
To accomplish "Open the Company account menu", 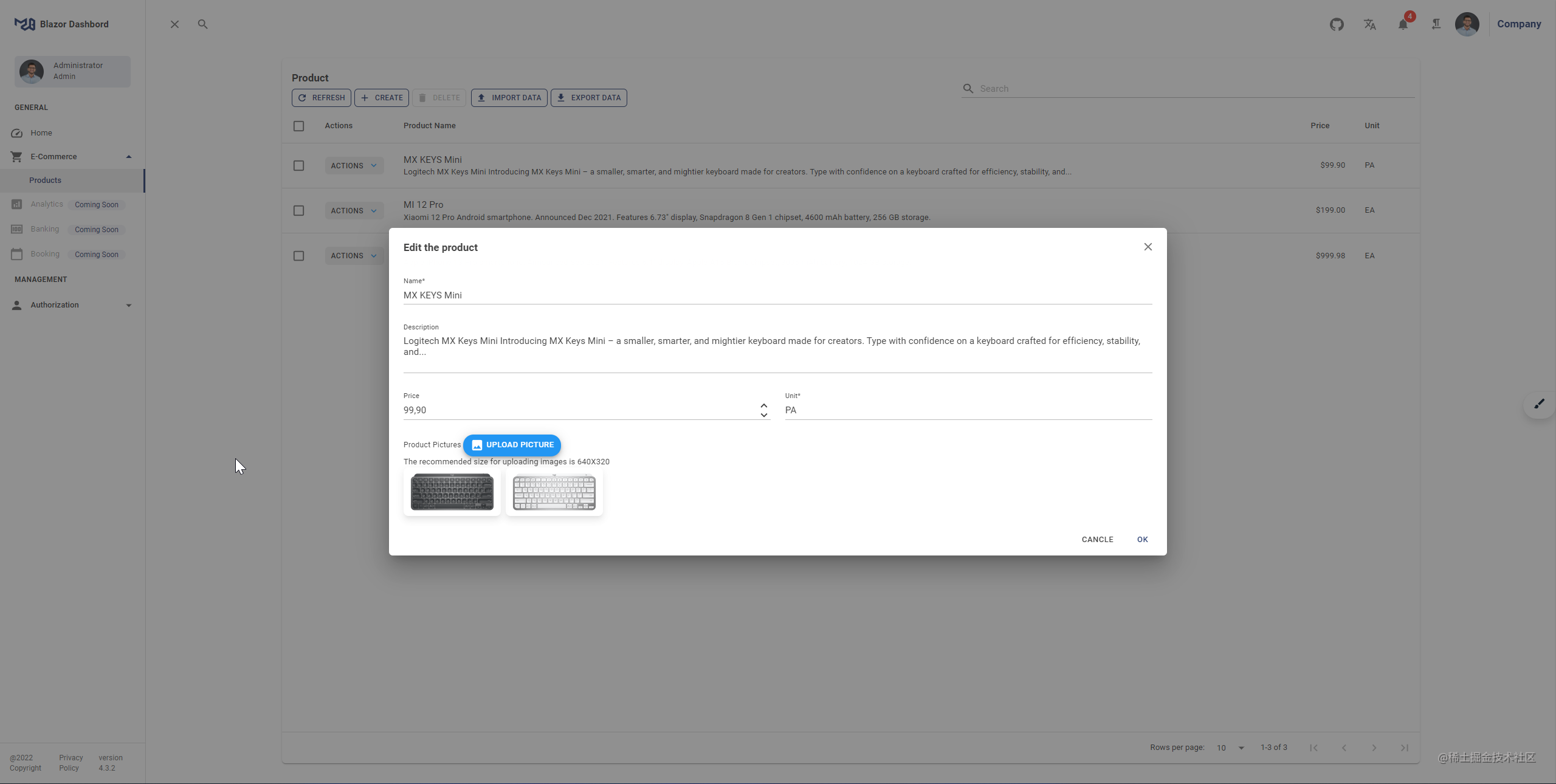I will (x=1518, y=24).
